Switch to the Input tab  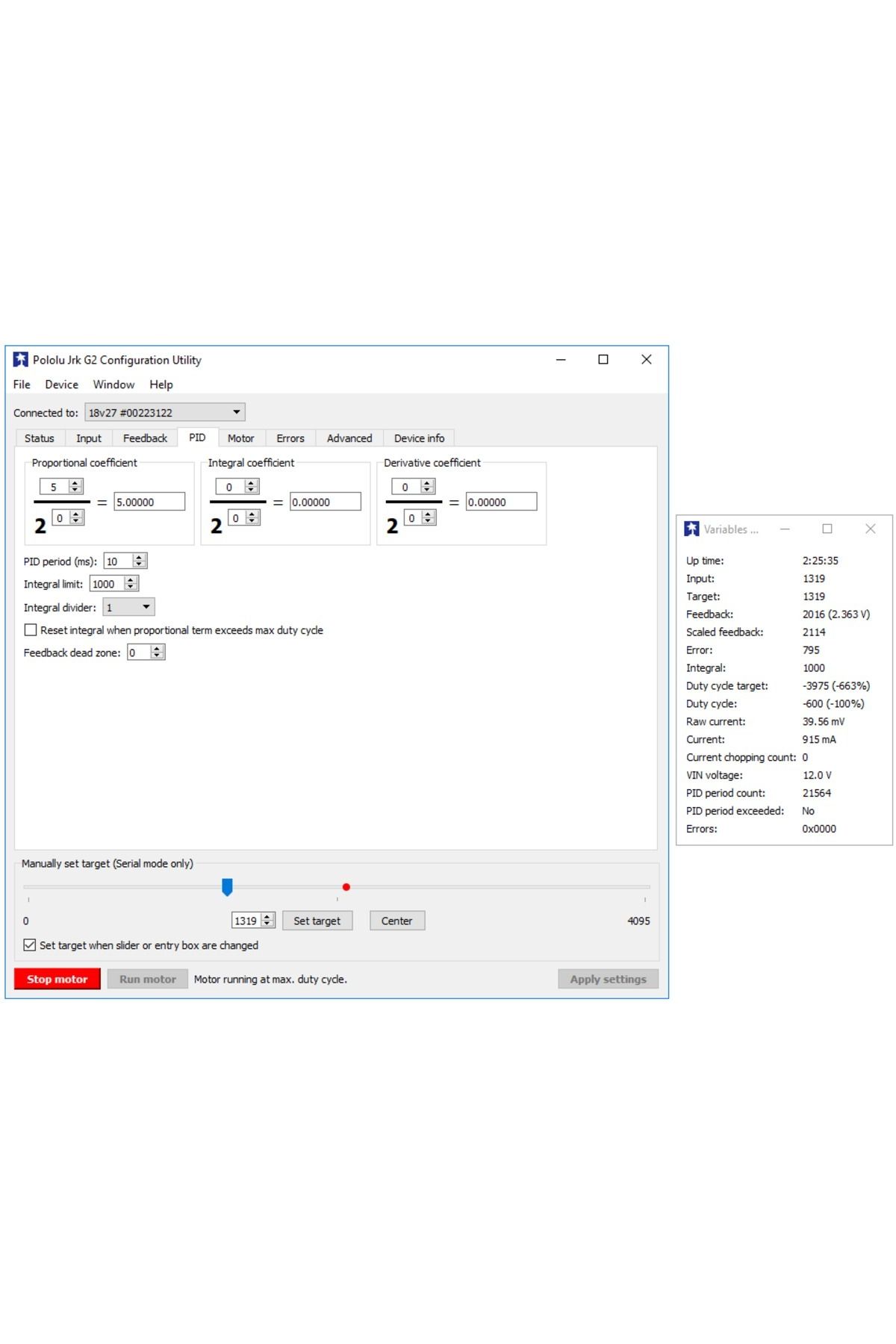click(x=89, y=438)
